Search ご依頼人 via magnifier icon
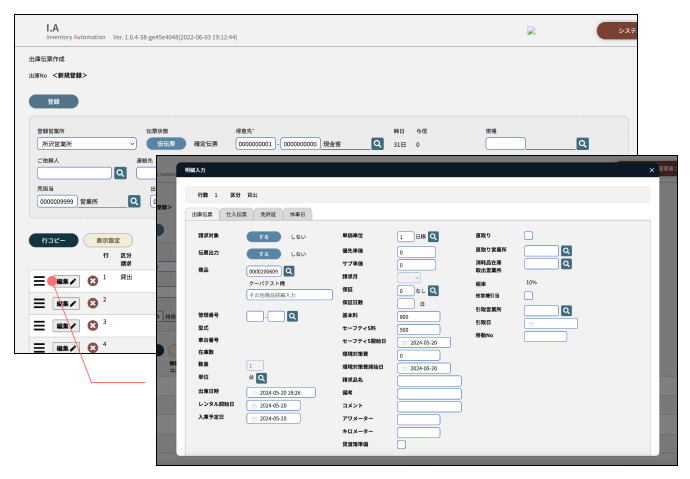The width and height of the screenshot is (690, 479). [120, 173]
